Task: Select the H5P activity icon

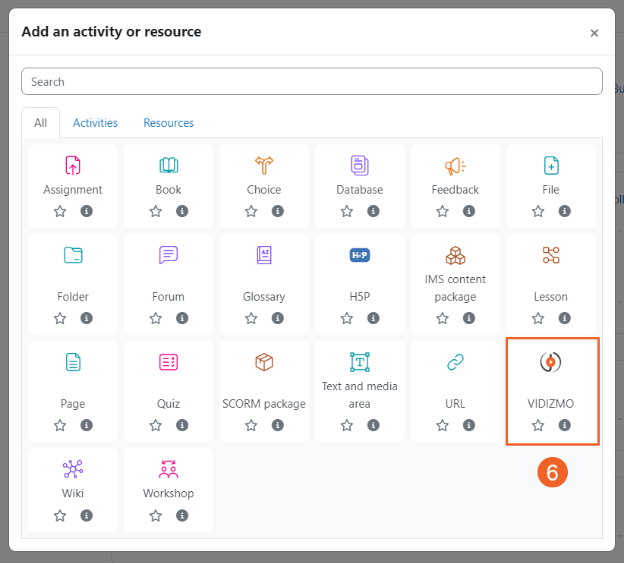Action: pyautogui.click(x=360, y=255)
